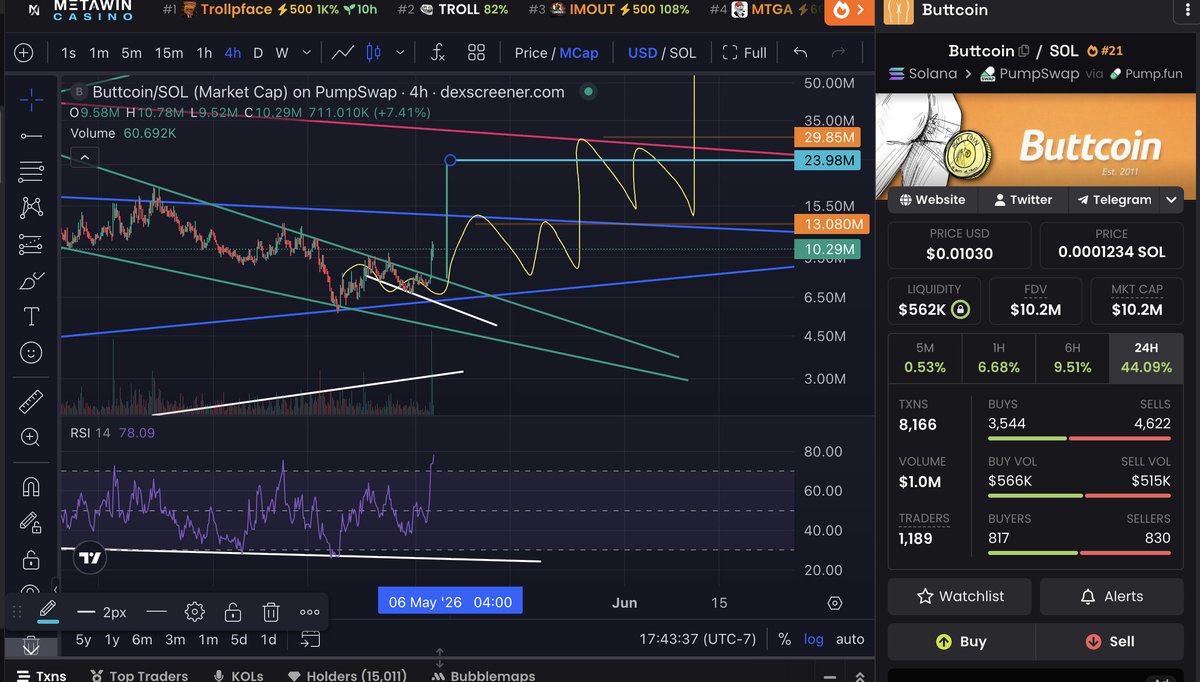Select the 4h interval

coord(233,53)
